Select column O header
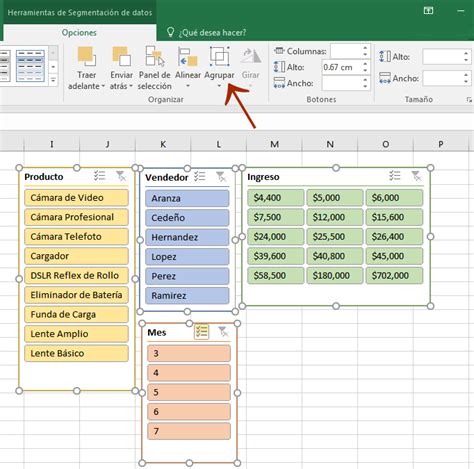The height and width of the screenshot is (469, 474). coord(385,144)
